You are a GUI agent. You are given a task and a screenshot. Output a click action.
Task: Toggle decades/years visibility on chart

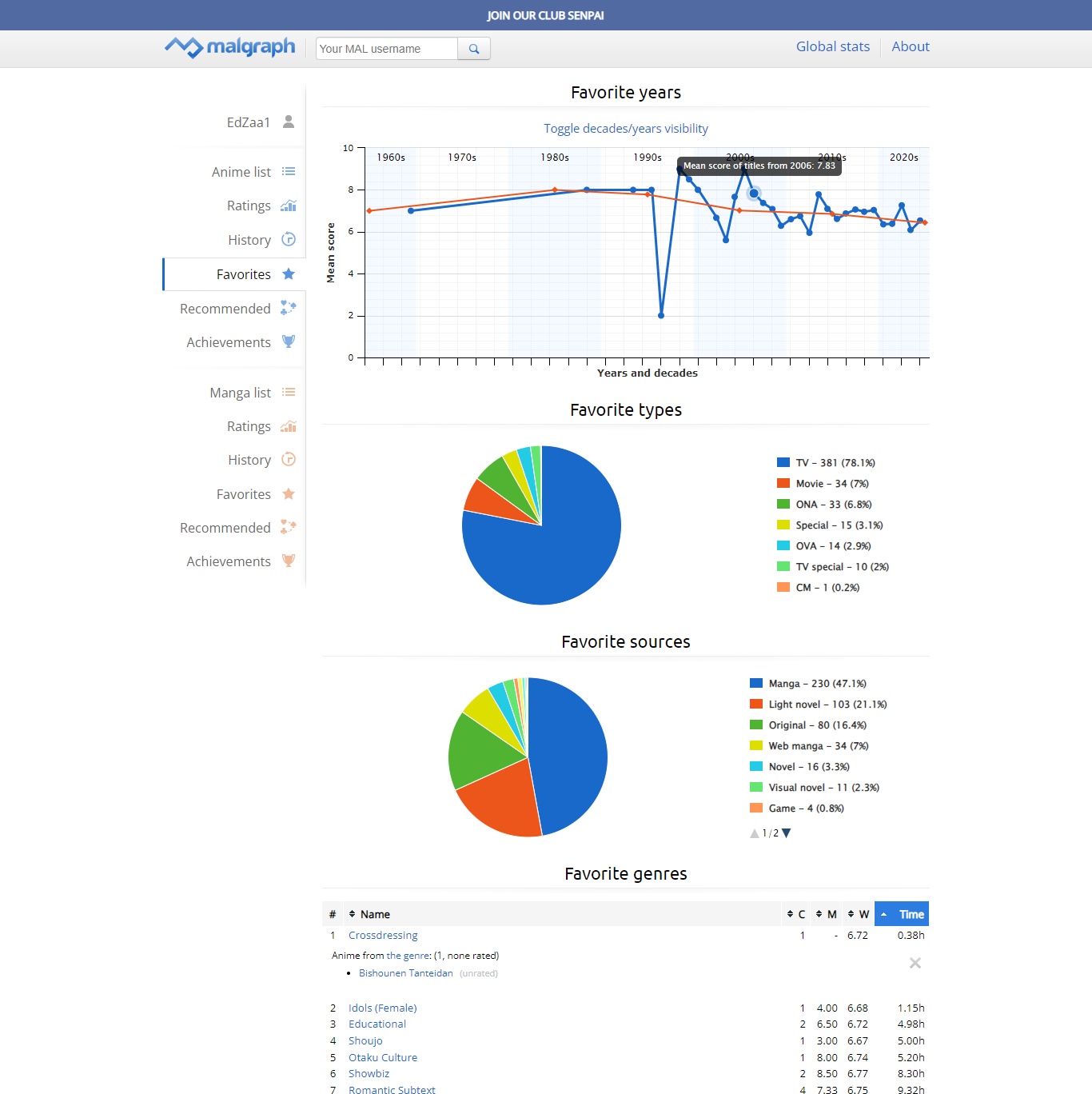[625, 129]
